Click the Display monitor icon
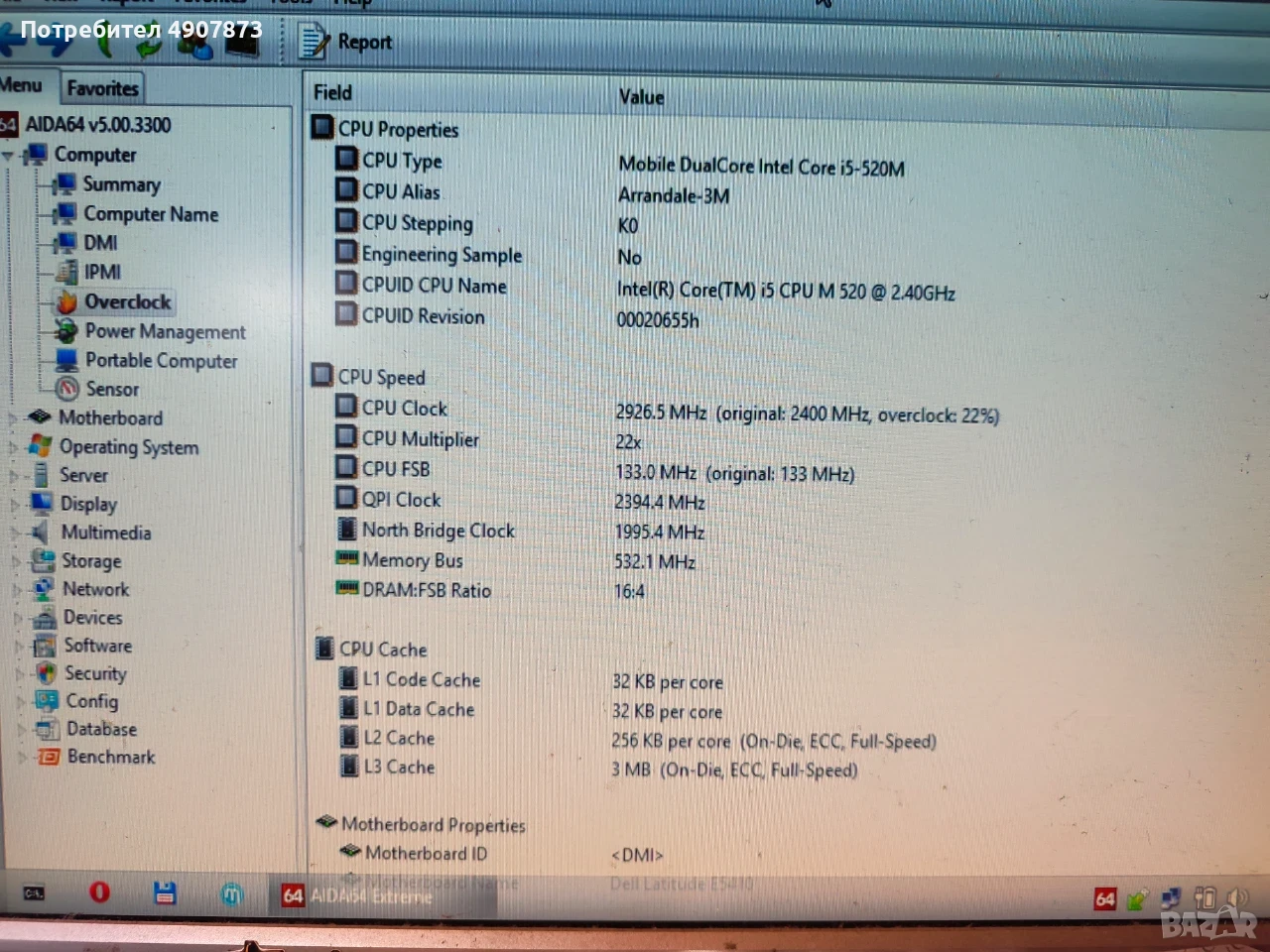 pos(42,504)
